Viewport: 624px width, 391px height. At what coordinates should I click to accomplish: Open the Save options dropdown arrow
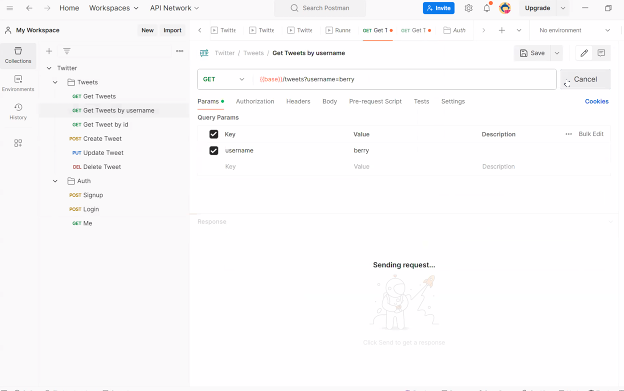557,53
